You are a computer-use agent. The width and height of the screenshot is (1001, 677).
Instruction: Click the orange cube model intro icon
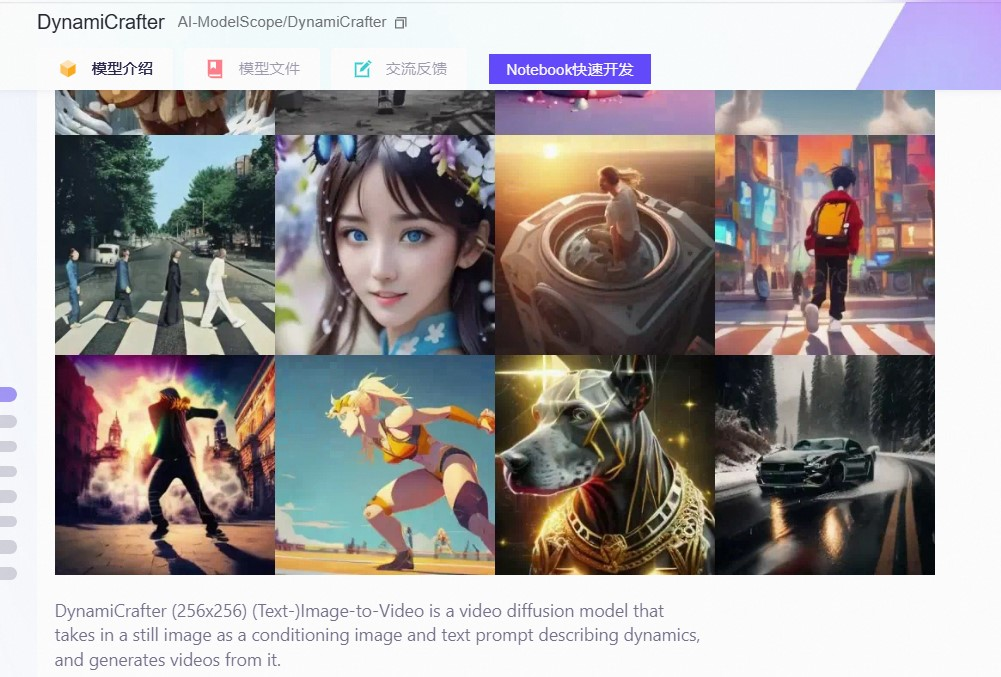pyautogui.click(x=68, y=68)
